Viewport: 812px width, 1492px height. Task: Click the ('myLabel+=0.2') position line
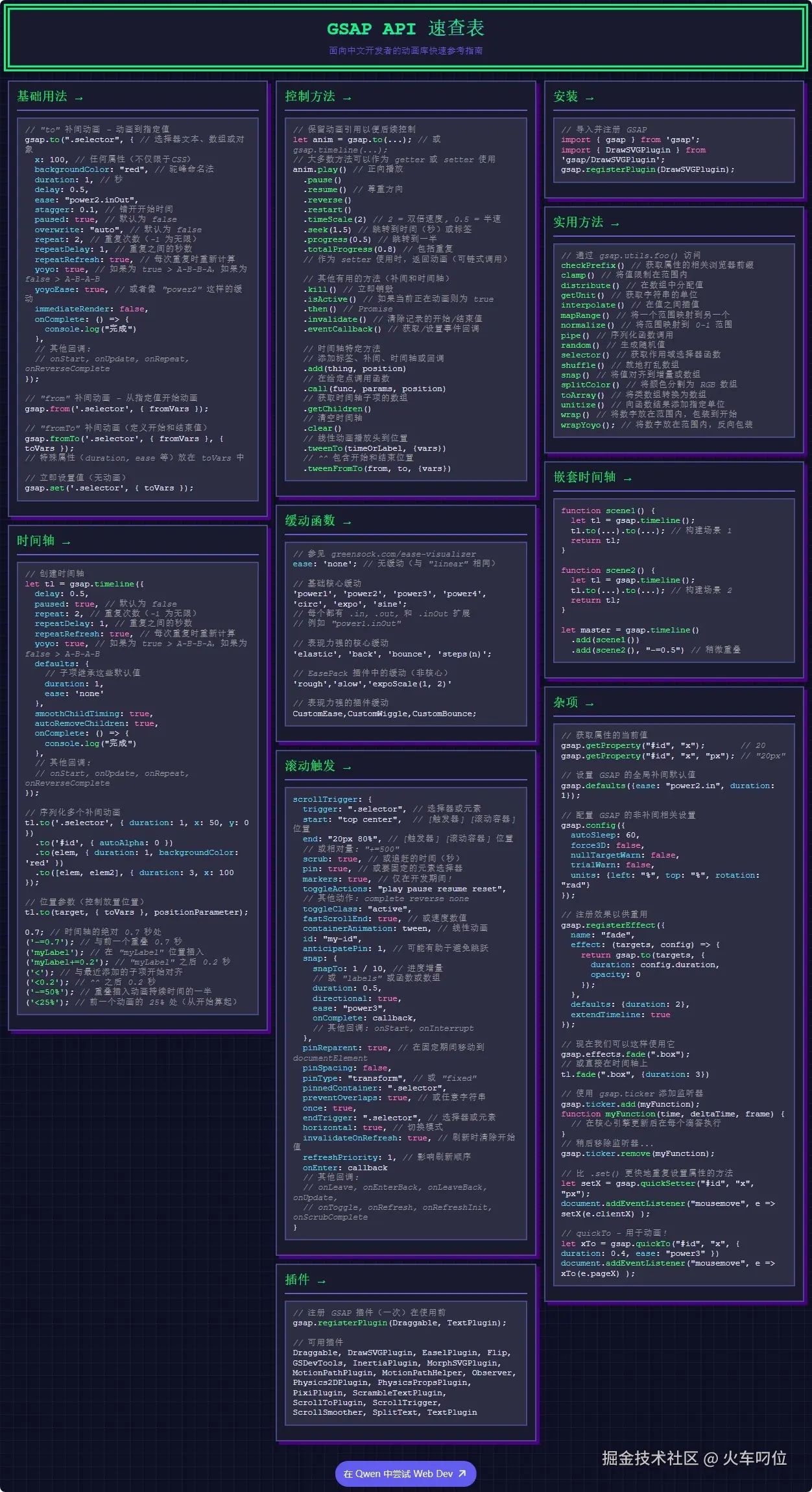(127, 962)
